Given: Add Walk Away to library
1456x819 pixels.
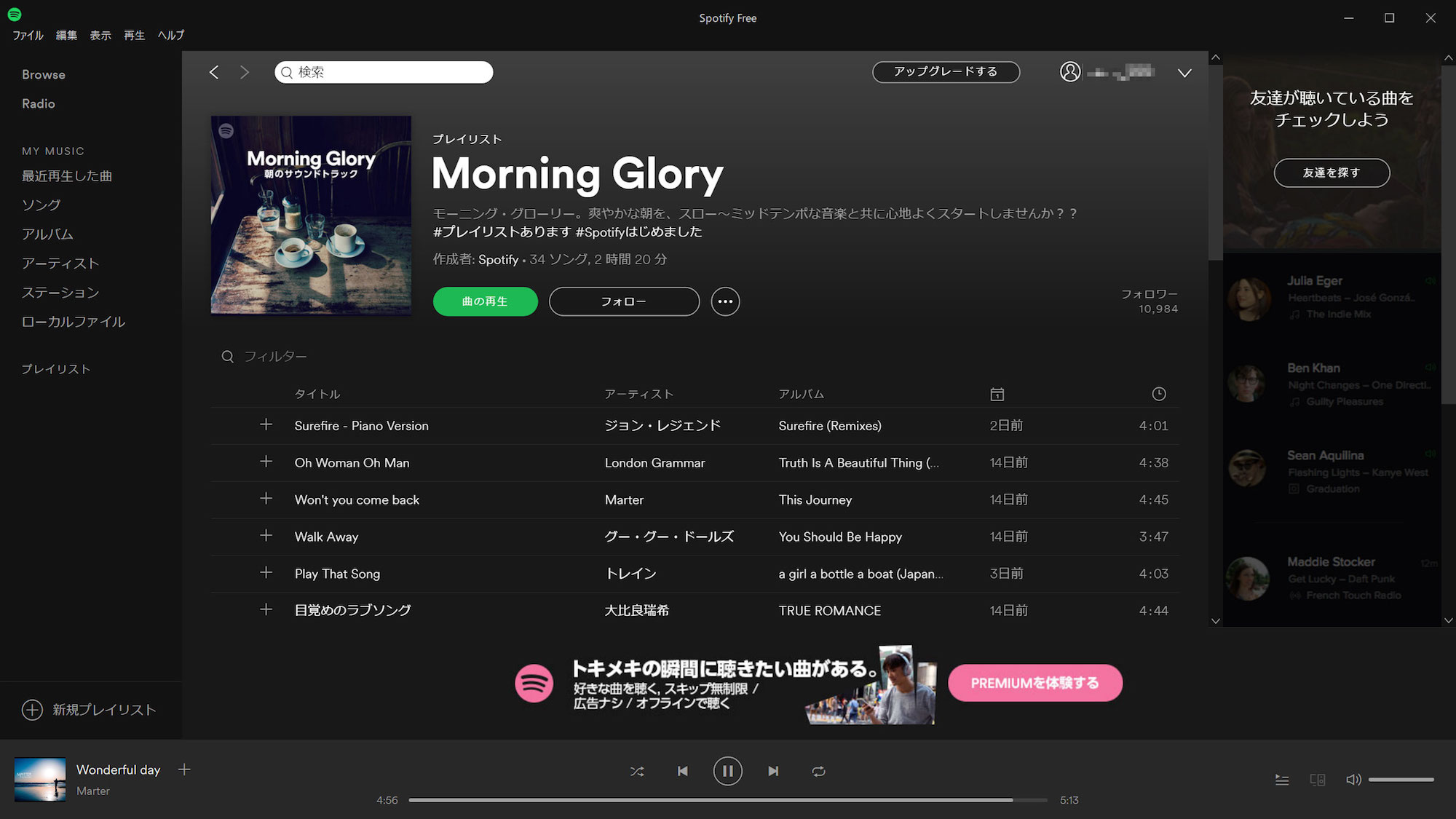Looking at the screenshot, I should point(266,536).
